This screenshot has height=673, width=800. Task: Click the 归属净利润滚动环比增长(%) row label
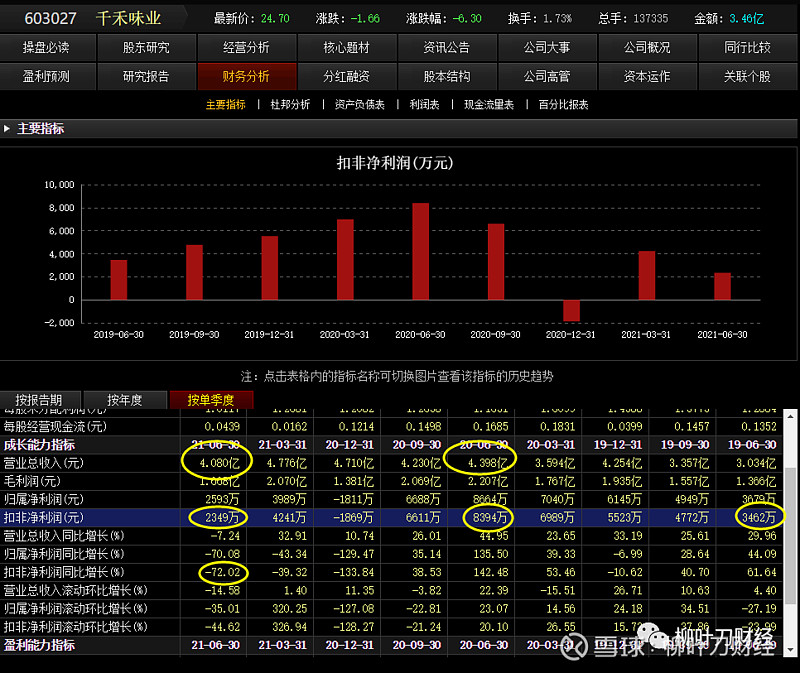(76, 609)
